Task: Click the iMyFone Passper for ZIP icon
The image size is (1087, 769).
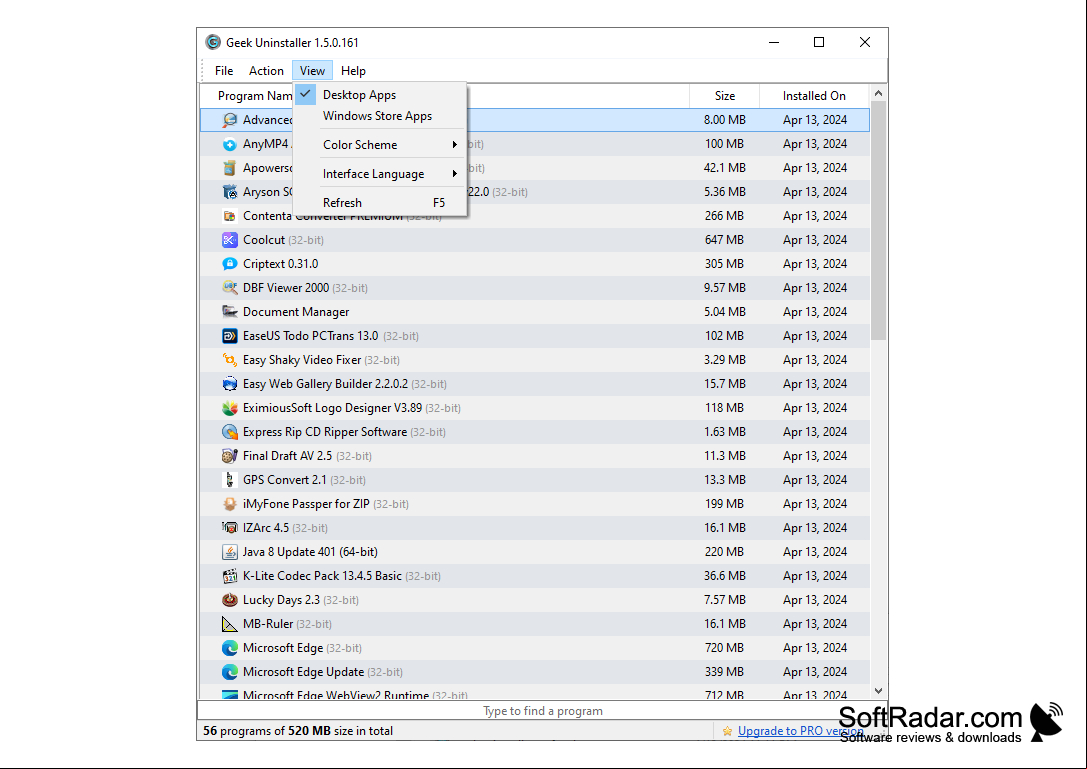Action: point(229,504)
